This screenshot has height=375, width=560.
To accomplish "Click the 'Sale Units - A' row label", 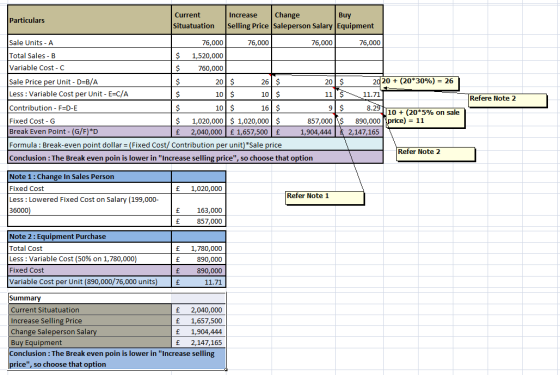I will click(89, 42).
